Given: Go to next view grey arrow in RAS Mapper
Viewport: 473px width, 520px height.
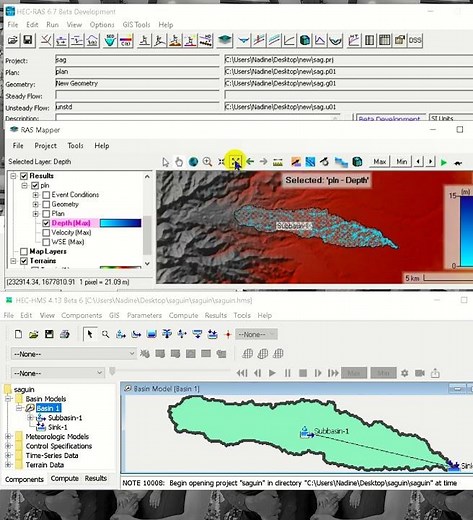Looking at the screenshot, I should [264, 162].
